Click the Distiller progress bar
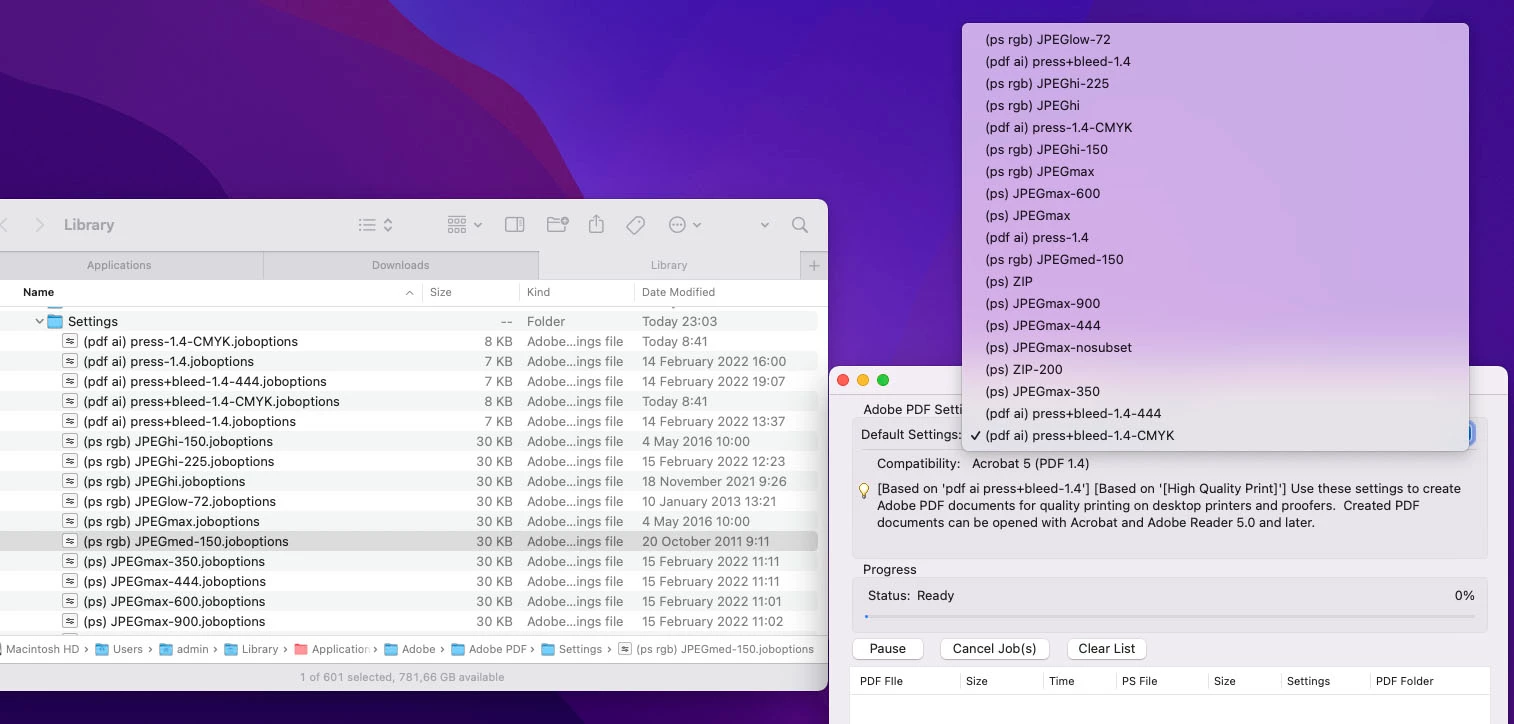Viewport: 1514px width, 724px height. (1169, 616)
